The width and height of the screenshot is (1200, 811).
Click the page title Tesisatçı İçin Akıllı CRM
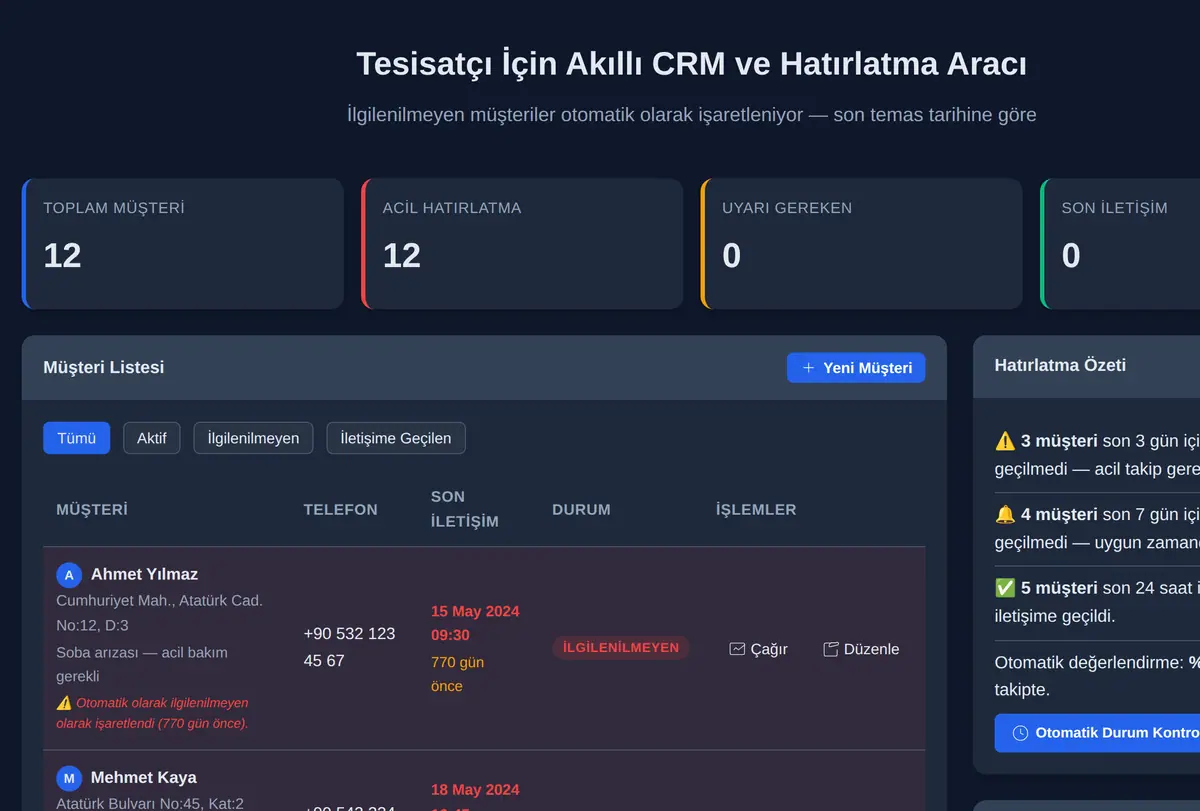tap(691, 64)
